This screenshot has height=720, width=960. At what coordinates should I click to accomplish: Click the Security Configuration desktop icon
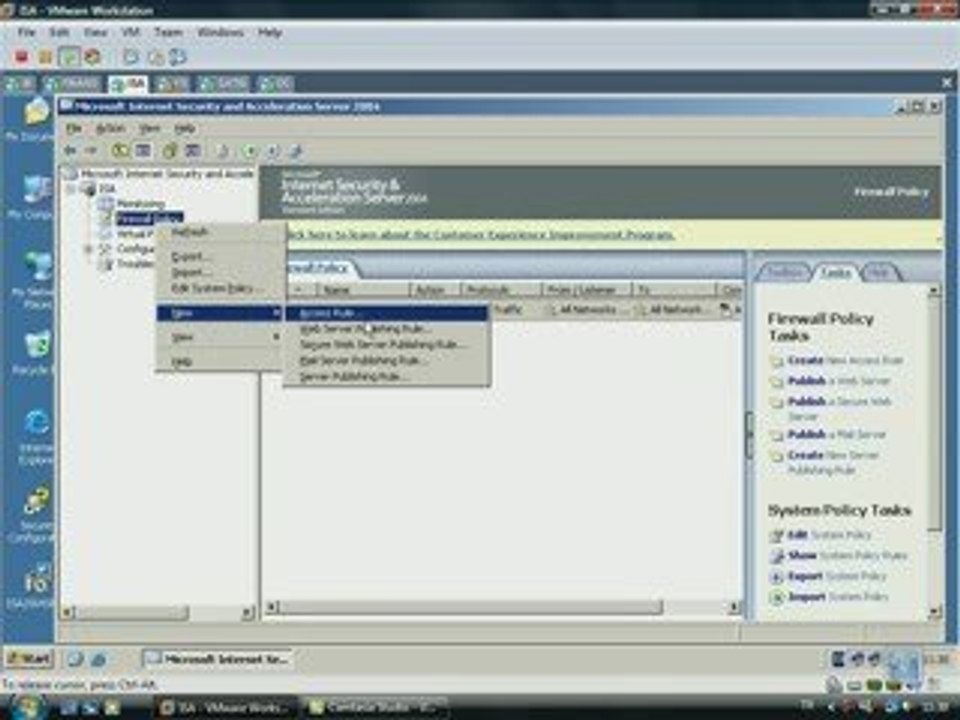coord(36,502)
